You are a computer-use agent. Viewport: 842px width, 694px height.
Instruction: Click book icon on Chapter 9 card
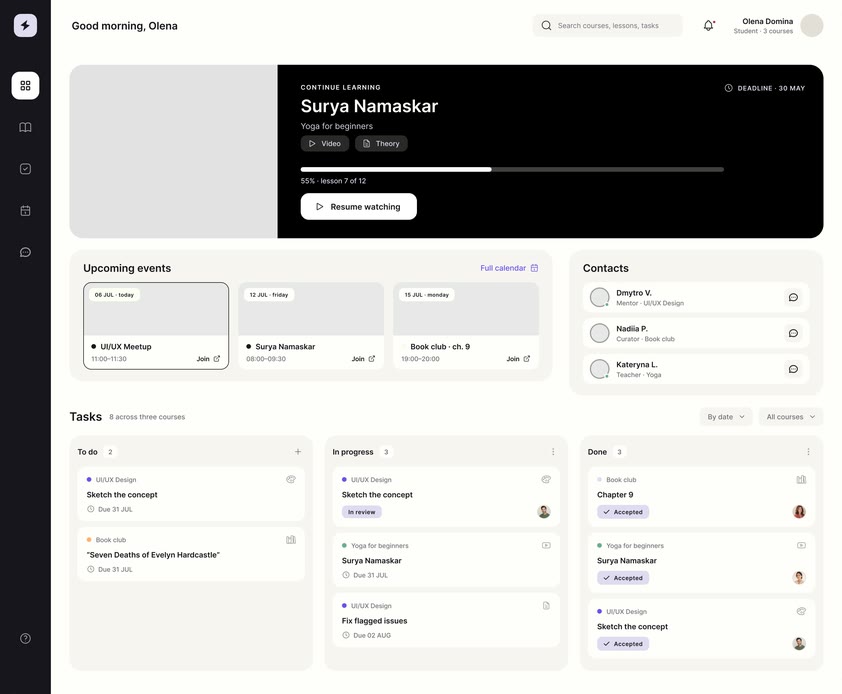pyautogui.click(x=801, y=479)
